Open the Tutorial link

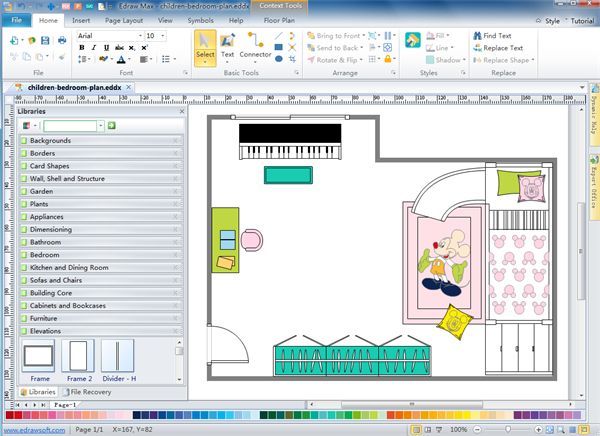click(x=582, y=21)
